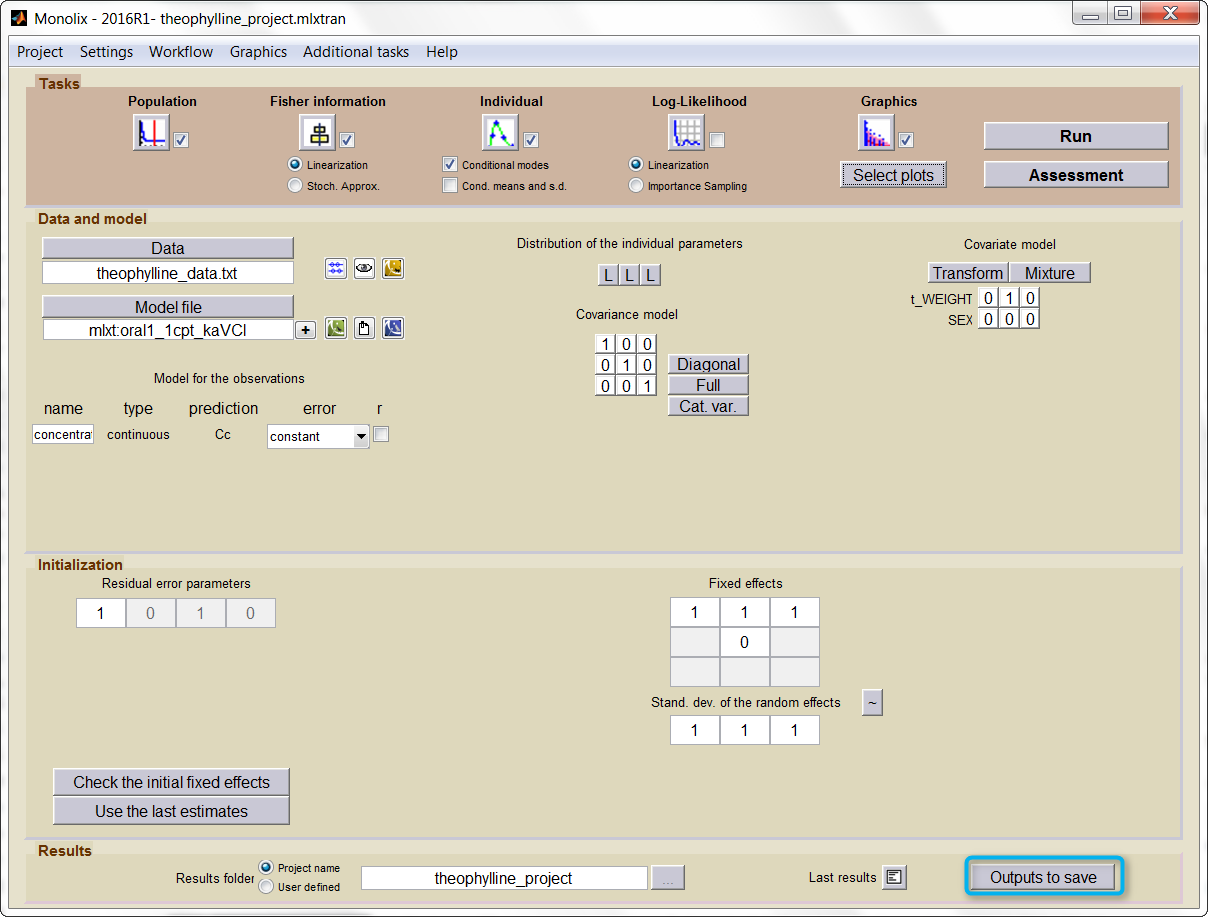Image resolution: width=1208 pixels, height=917 pixels.
Task: Click the Model file button
Action: [x=168, y=307]
